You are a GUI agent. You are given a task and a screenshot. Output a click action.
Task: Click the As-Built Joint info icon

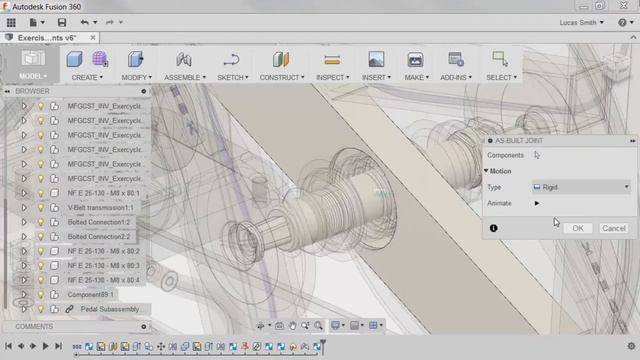pos(493,228)
